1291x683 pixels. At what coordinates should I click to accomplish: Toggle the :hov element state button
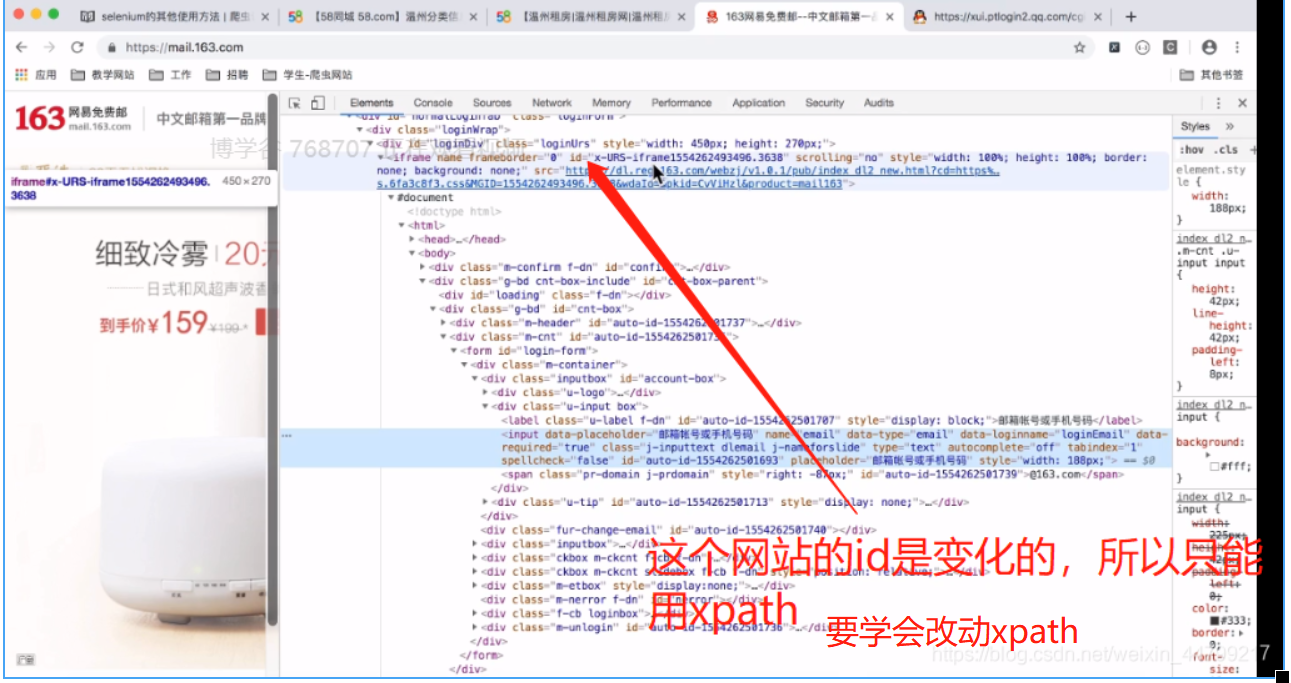pos(1192,150)
